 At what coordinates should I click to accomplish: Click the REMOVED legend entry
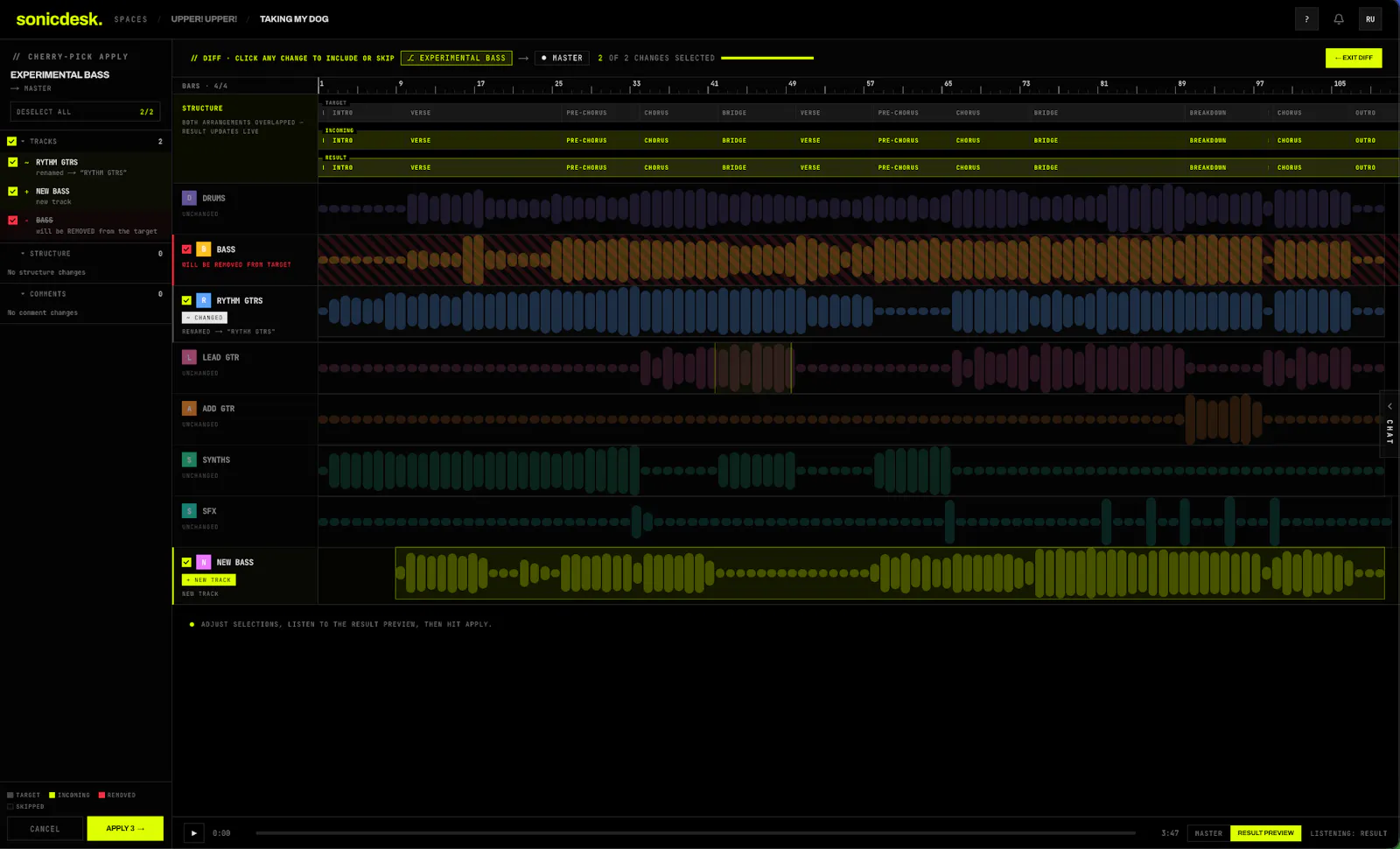(117, 796)
